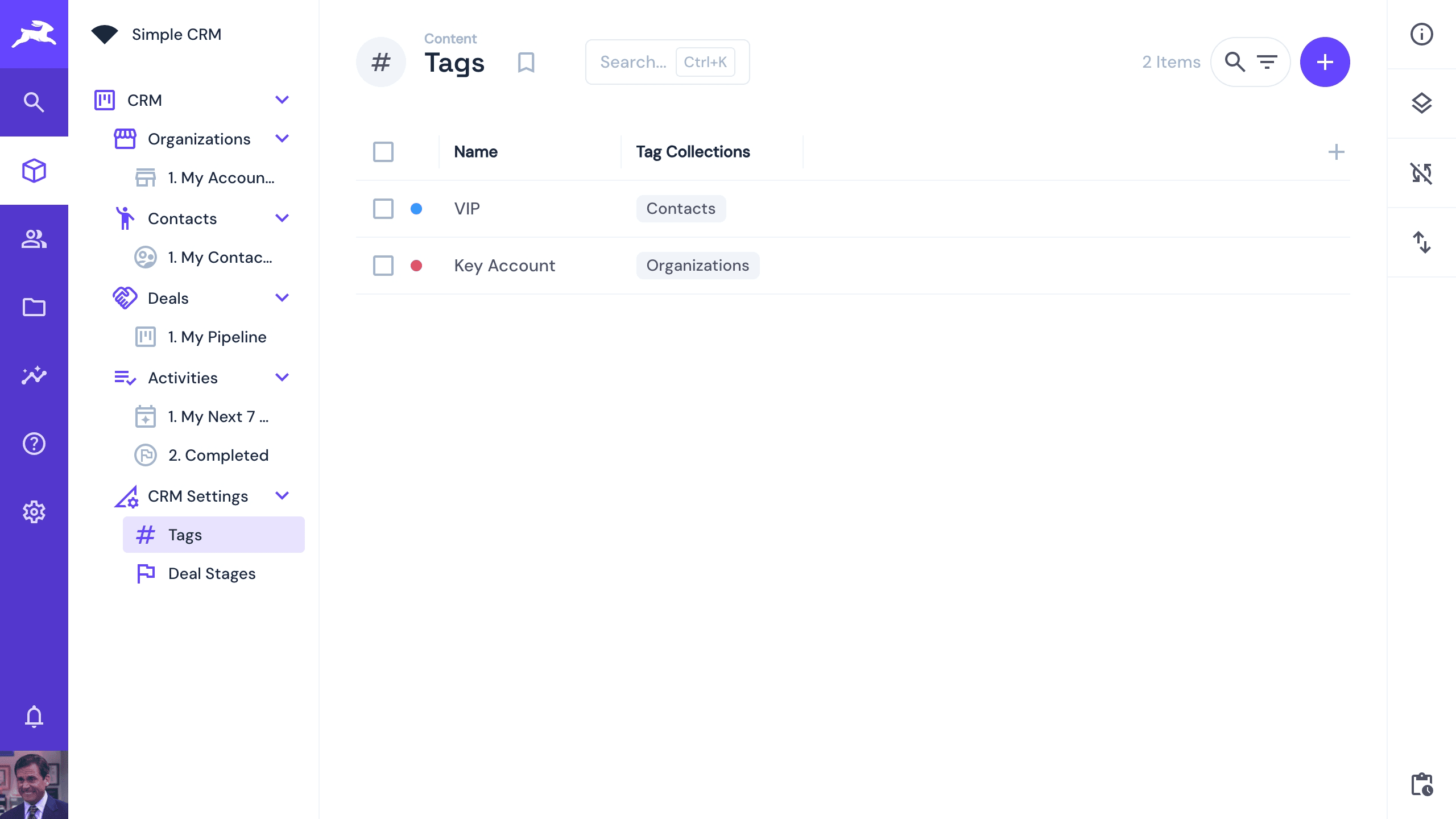Click the layers icon in right sidebar
Image resolution: width=1456 pixels, height=819 pixels.
pyautogui.click(x=1421, y=103)
